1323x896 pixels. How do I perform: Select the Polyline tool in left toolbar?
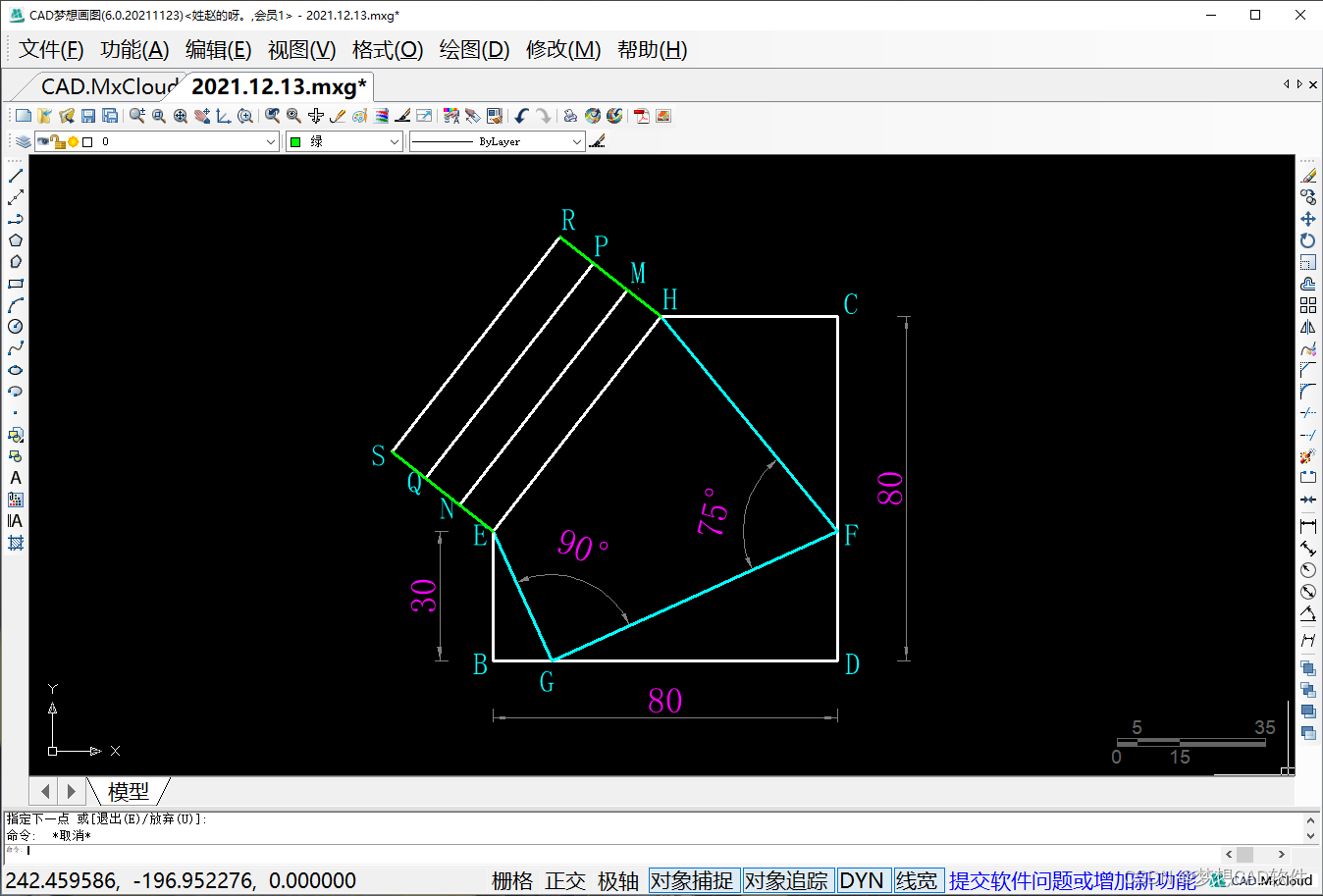point(16,219)
